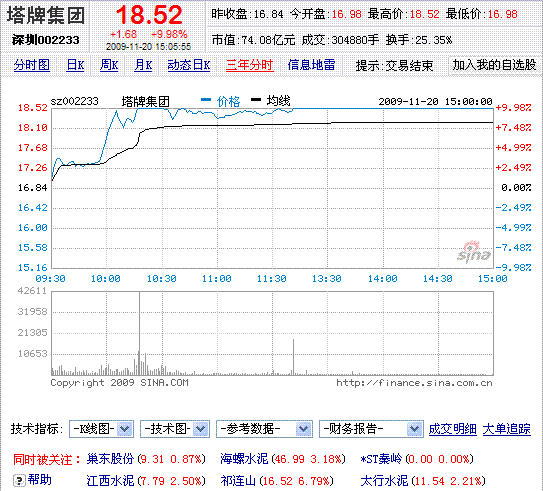Click the 最低价:16.98 value
543x491 pixels.
[482, 14]
